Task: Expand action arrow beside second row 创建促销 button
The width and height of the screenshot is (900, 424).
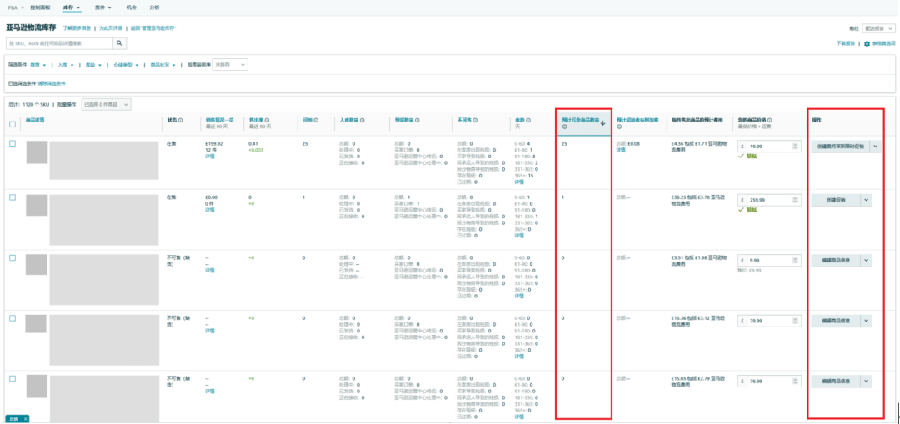Action: pos(866,200)
